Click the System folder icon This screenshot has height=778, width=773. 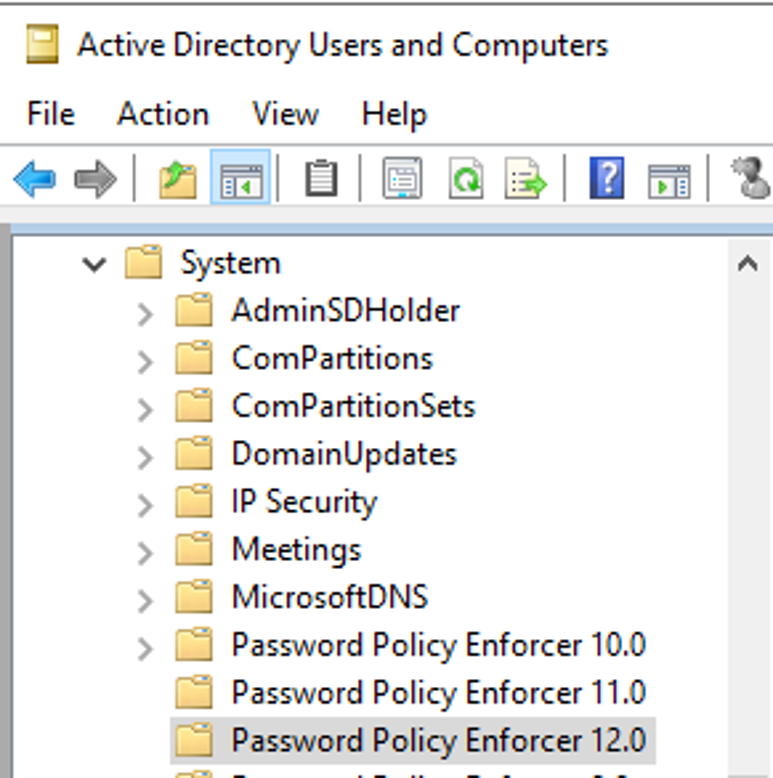(x=143, y=261)
